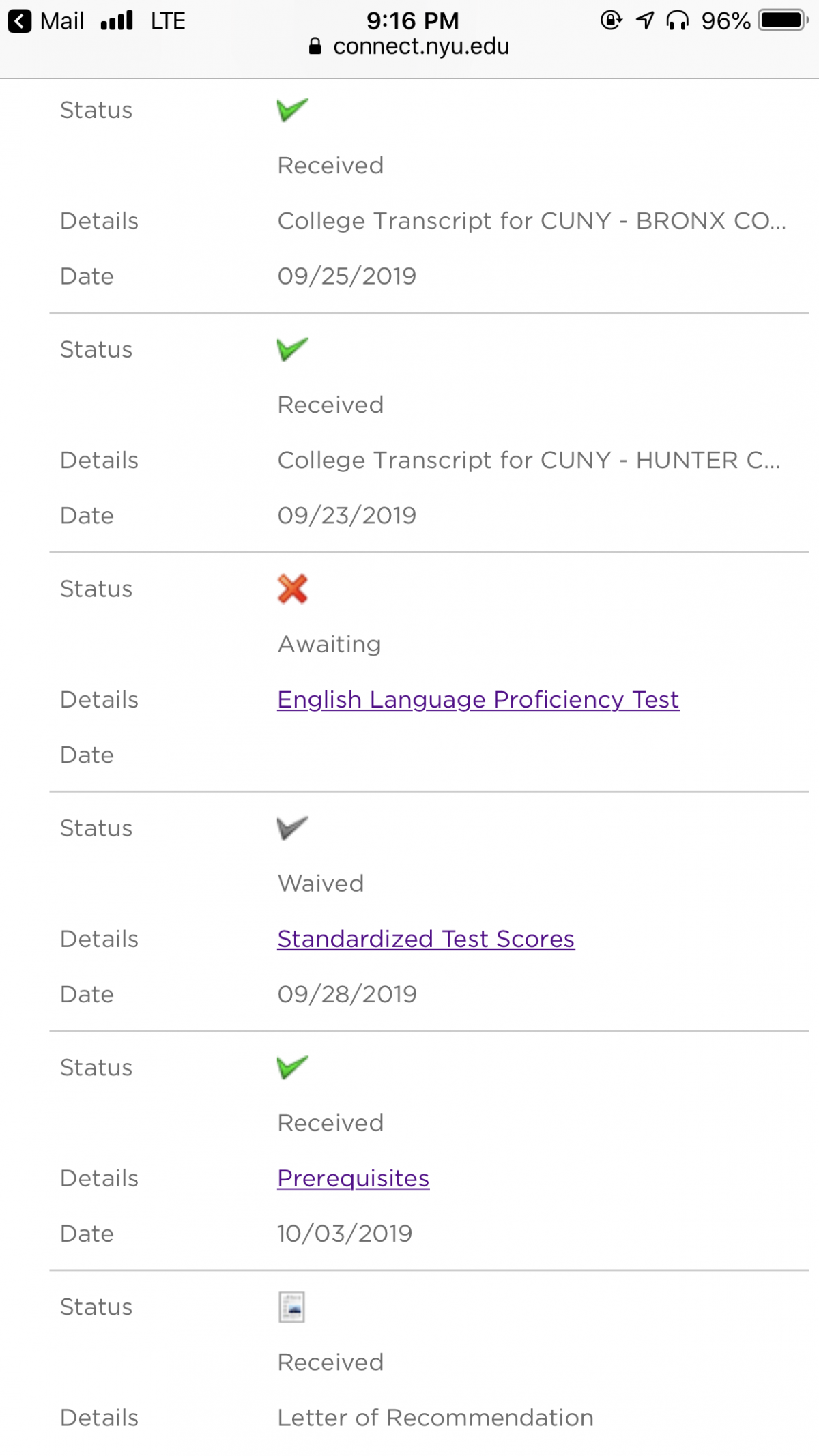This screenshot has height=1456, width=819.
Task: Tap the green checkmark for Prerequisites
Action: (x=293, y=1067)
